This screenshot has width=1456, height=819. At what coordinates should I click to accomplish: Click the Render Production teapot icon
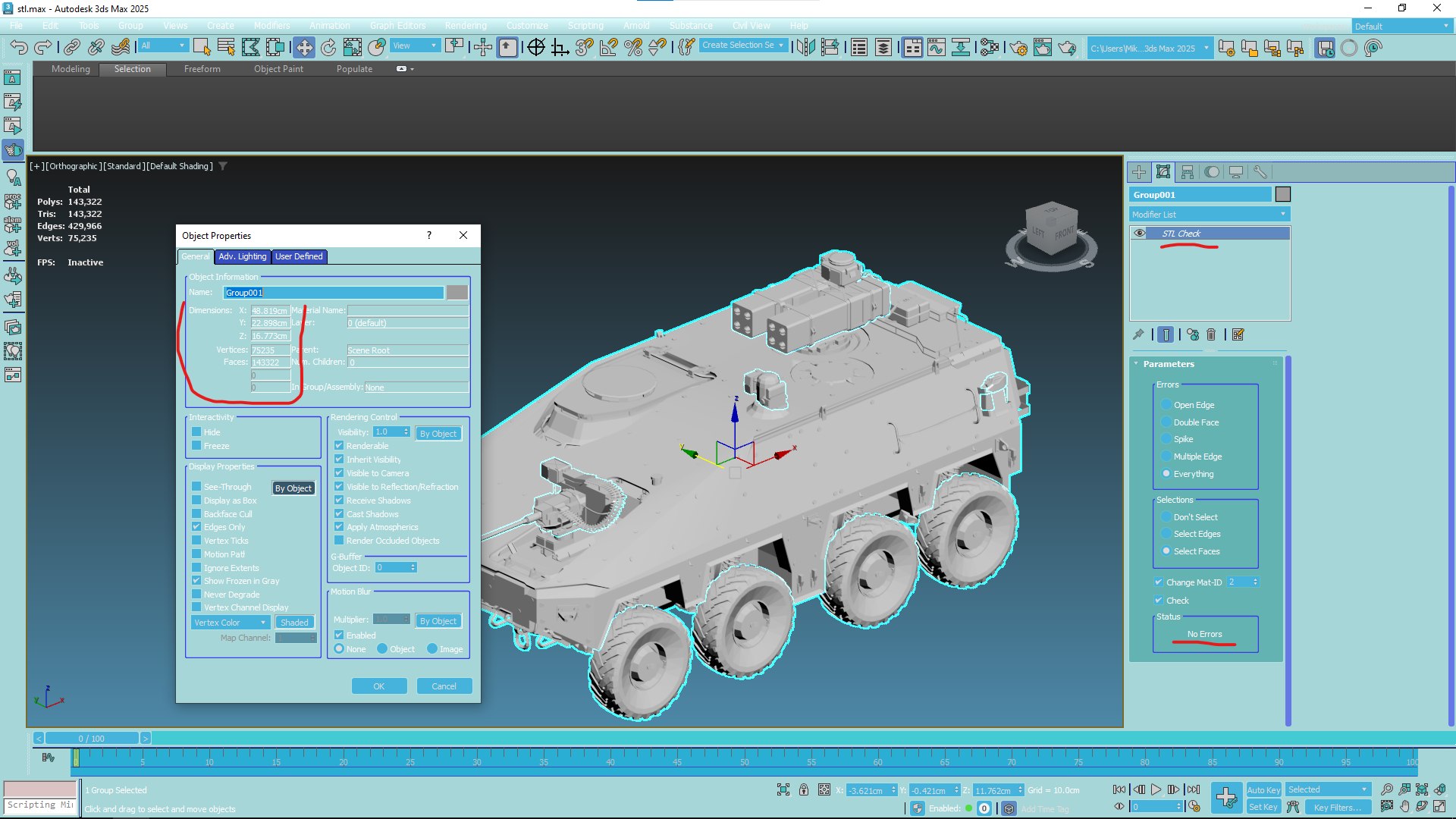1067,48
